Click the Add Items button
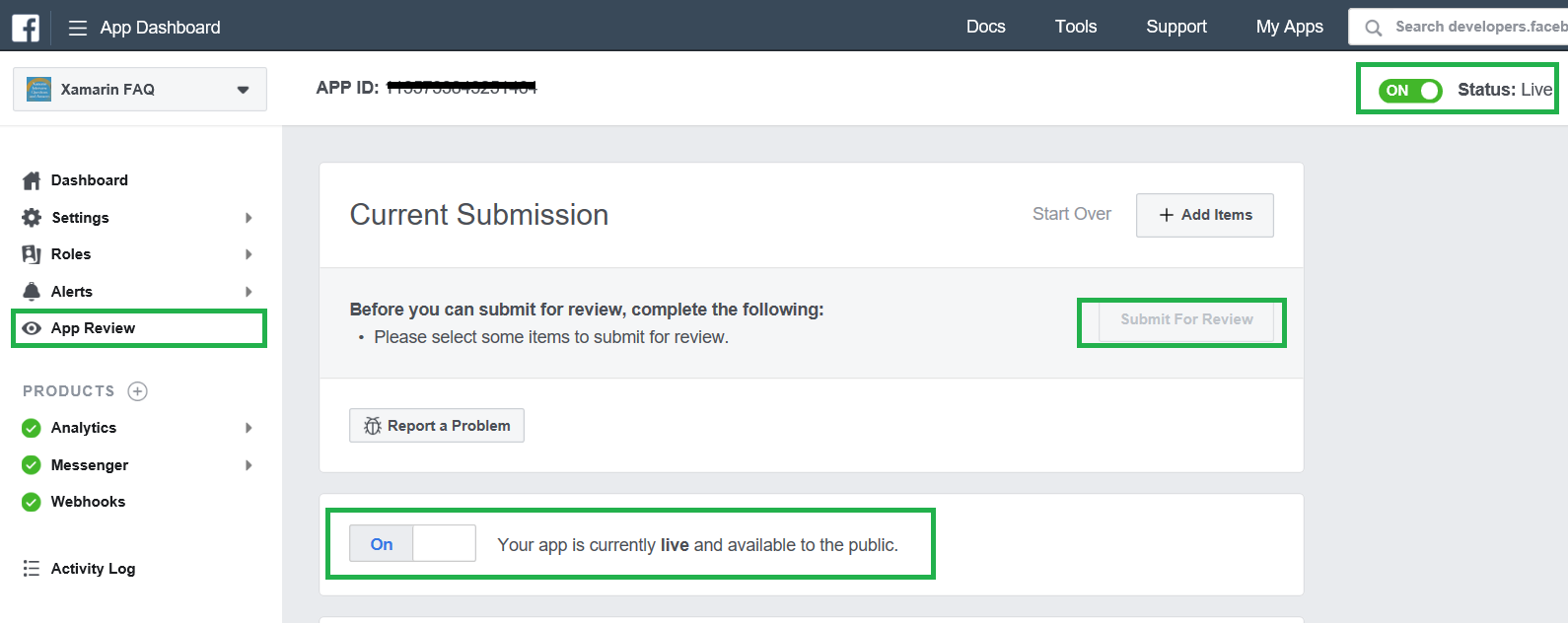The height and width of the screenshot is (624, 1568). pos(1205,215)
